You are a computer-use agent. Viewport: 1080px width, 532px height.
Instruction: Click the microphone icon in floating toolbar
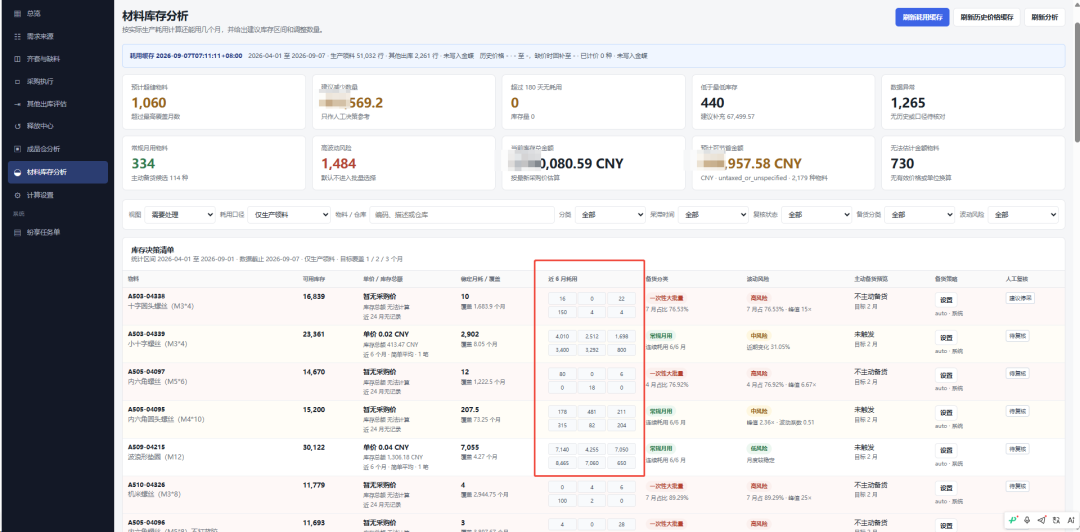tap(1028, 520)
